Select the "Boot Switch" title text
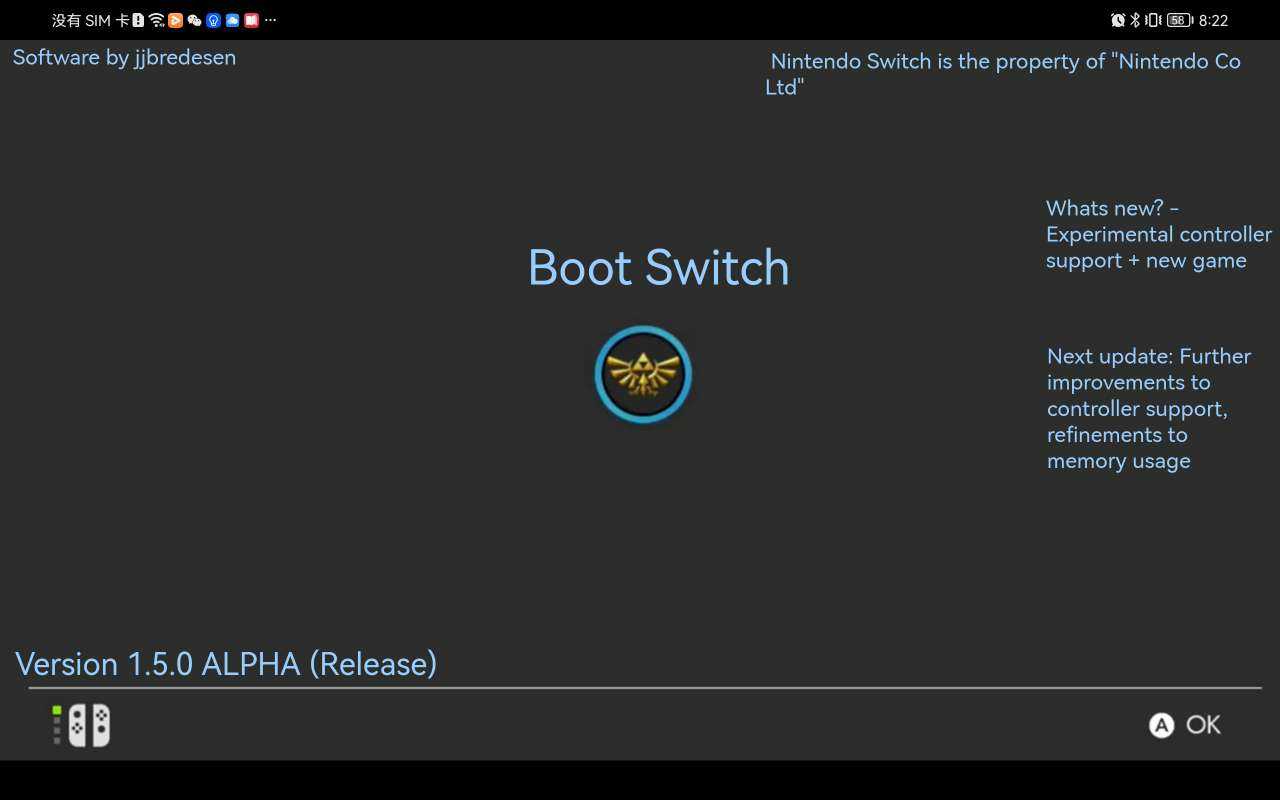The height and width of the screenshot is (800, 1280). point(658,267)
